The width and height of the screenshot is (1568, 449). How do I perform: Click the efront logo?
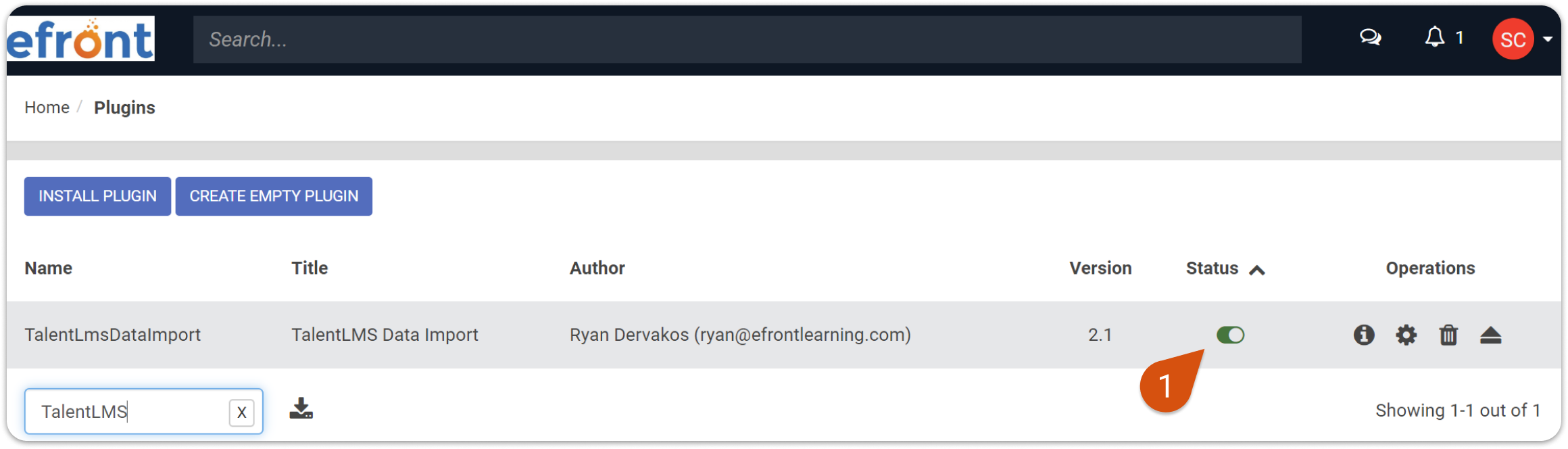pyautogui.click(x=80, y=39)
